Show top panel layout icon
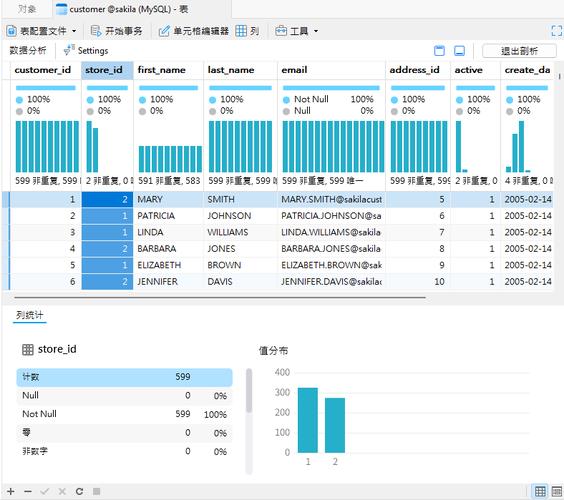The image size is (564, 500). click(x=439, y=51)
